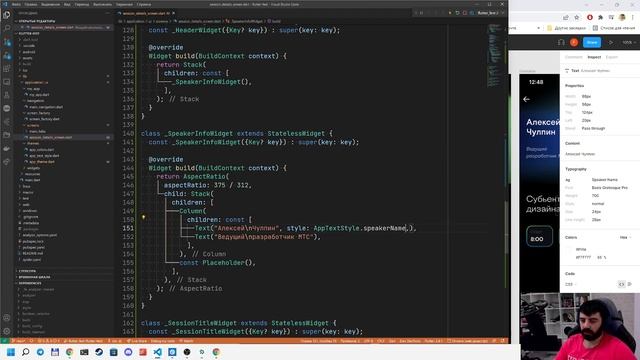Screen dimensions: 640x360
Task: Collapse the Dependencies section in the sidebar
Action: [x=30, y=283]
